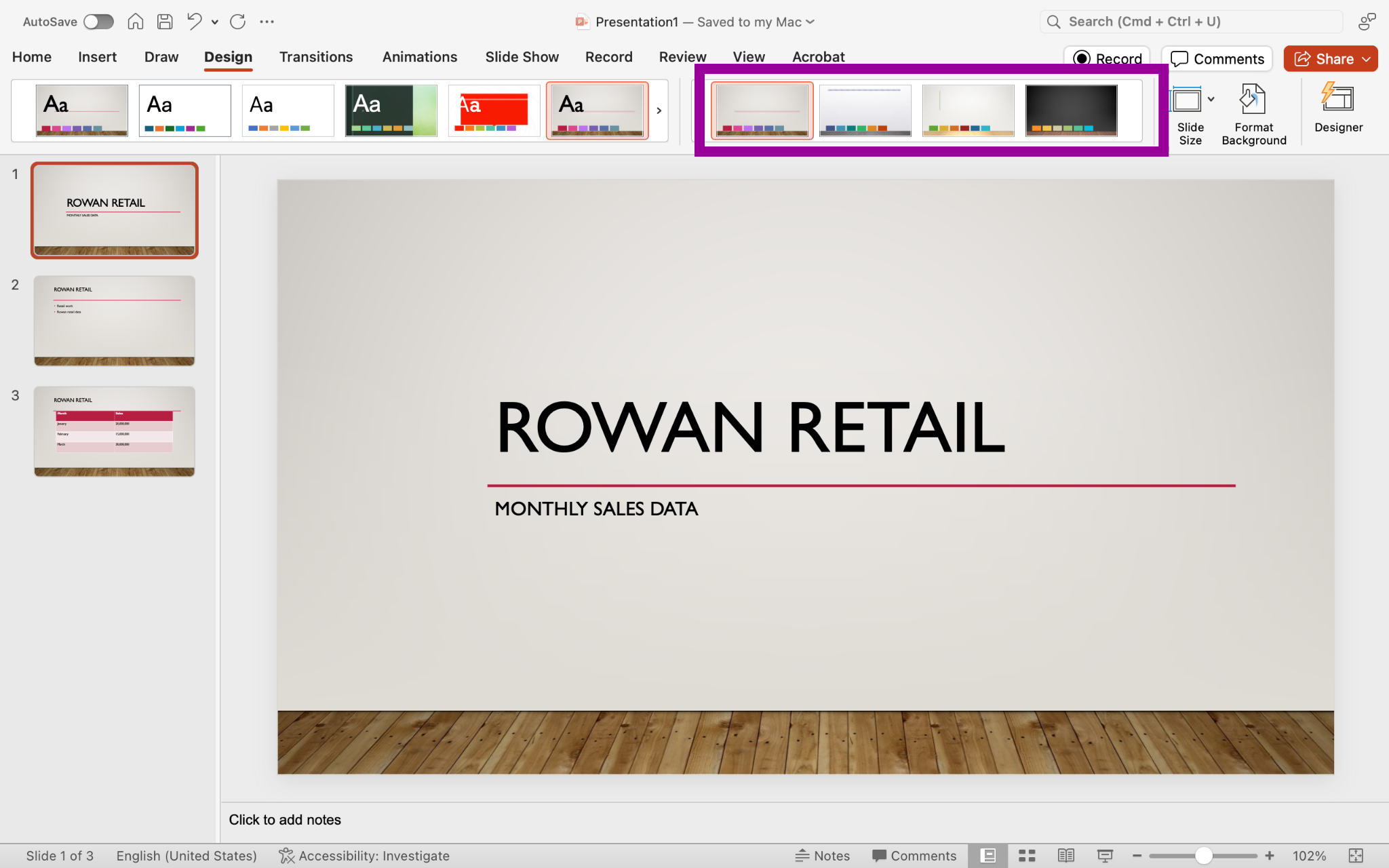
Task: Click the Slide Size icon
Action: (1187, 100)
